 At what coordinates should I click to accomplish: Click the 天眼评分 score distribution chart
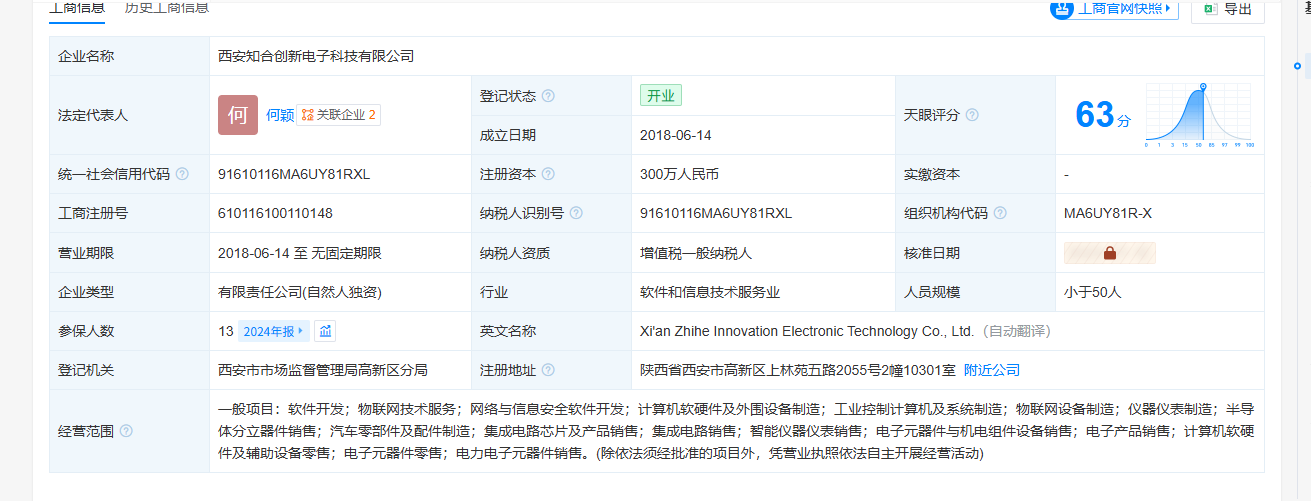(x=1200, y=115)
